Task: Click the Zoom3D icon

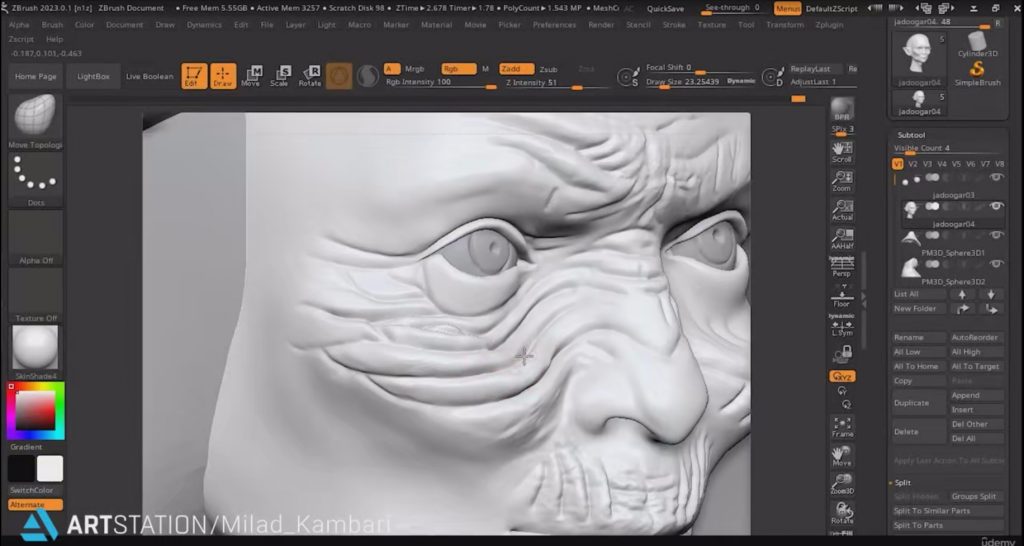Action: [842, 484]
